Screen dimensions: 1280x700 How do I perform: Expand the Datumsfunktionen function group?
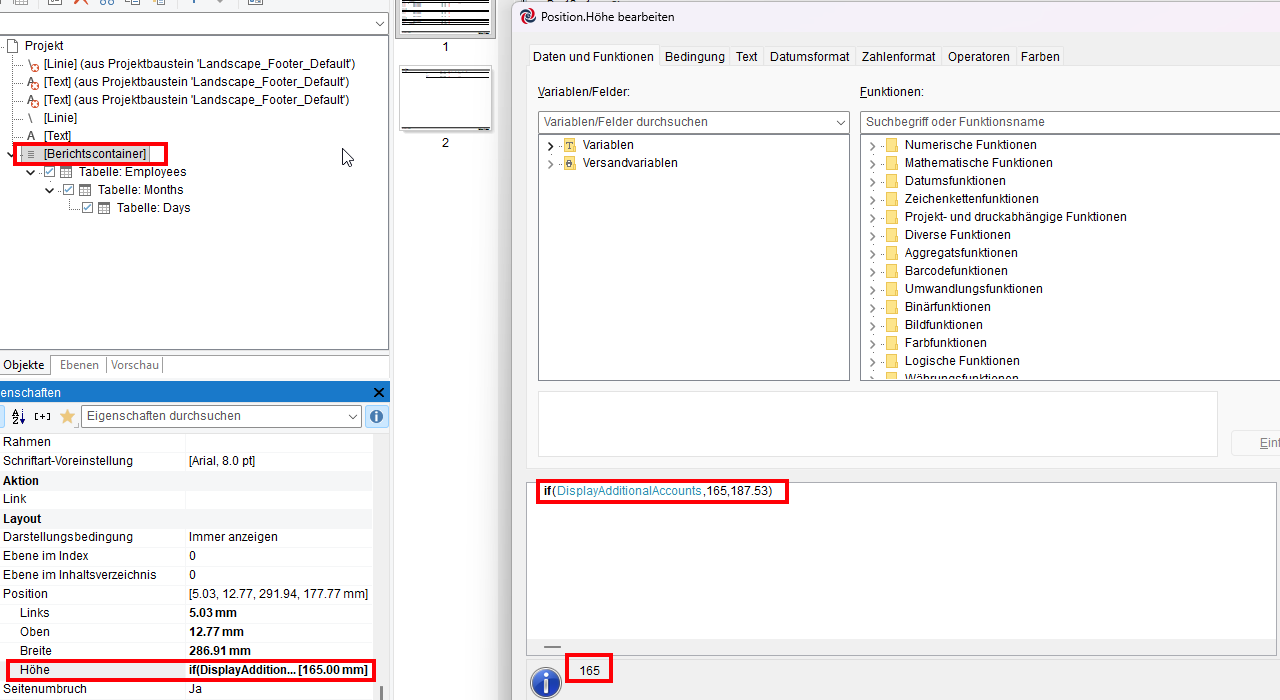(872, 182)
